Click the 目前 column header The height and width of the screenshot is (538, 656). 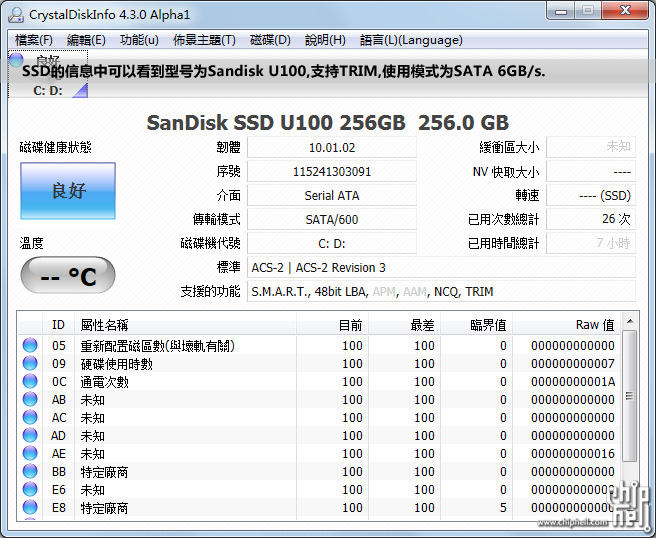[333, 325]
